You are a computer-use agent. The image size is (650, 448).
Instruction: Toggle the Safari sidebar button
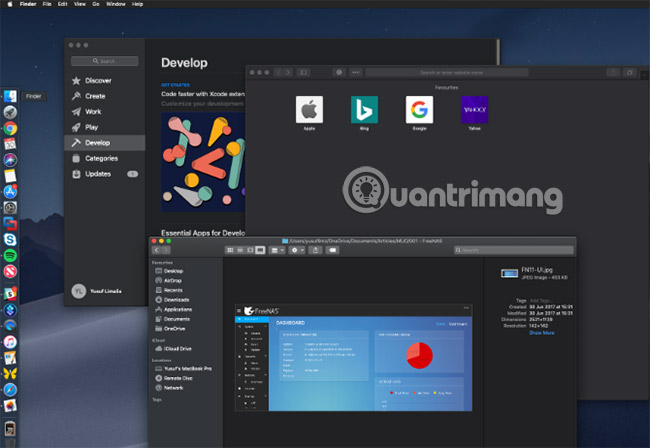tap(303, 73)
